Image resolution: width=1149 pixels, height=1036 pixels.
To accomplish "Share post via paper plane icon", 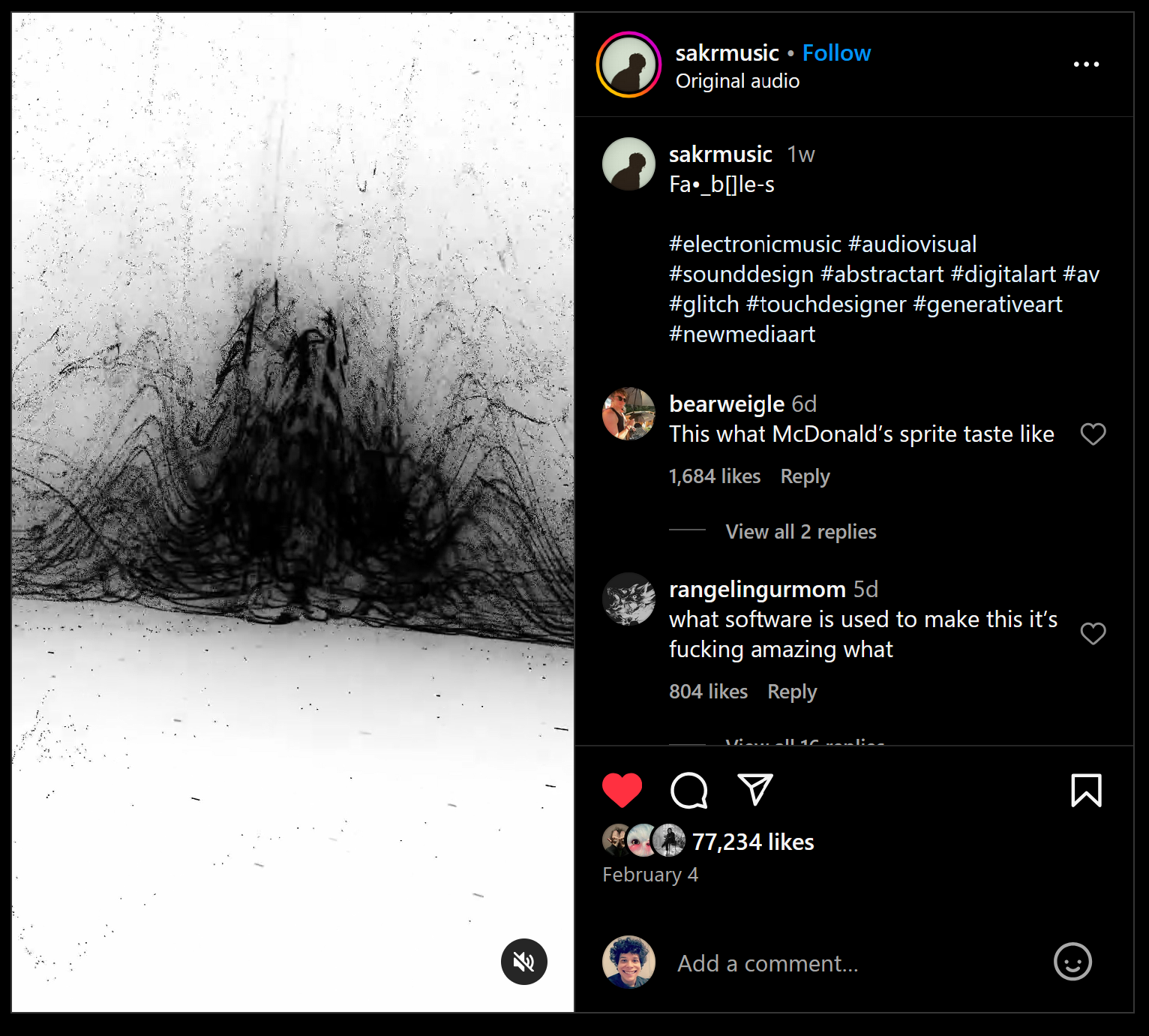I will pos(755,790).
